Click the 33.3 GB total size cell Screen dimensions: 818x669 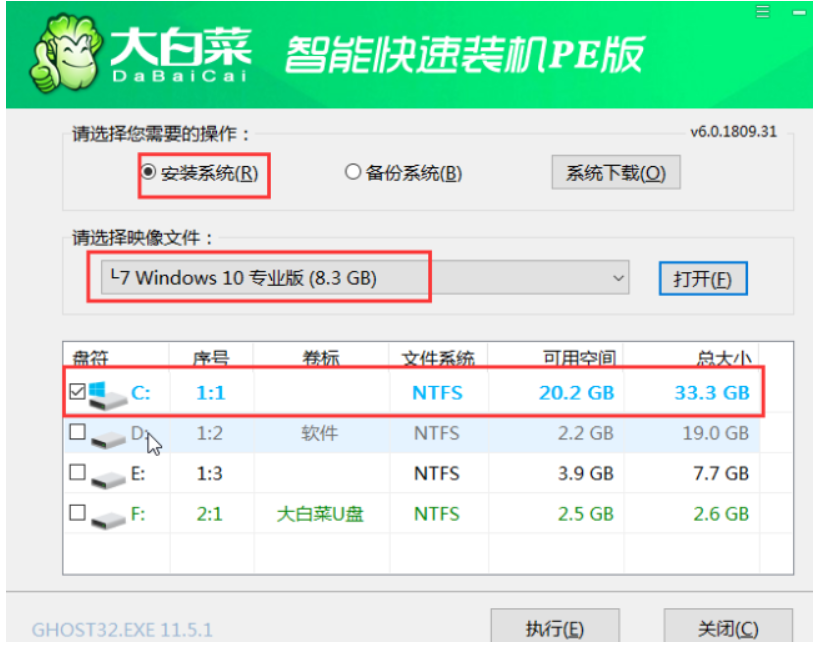[x=712, y=392]
